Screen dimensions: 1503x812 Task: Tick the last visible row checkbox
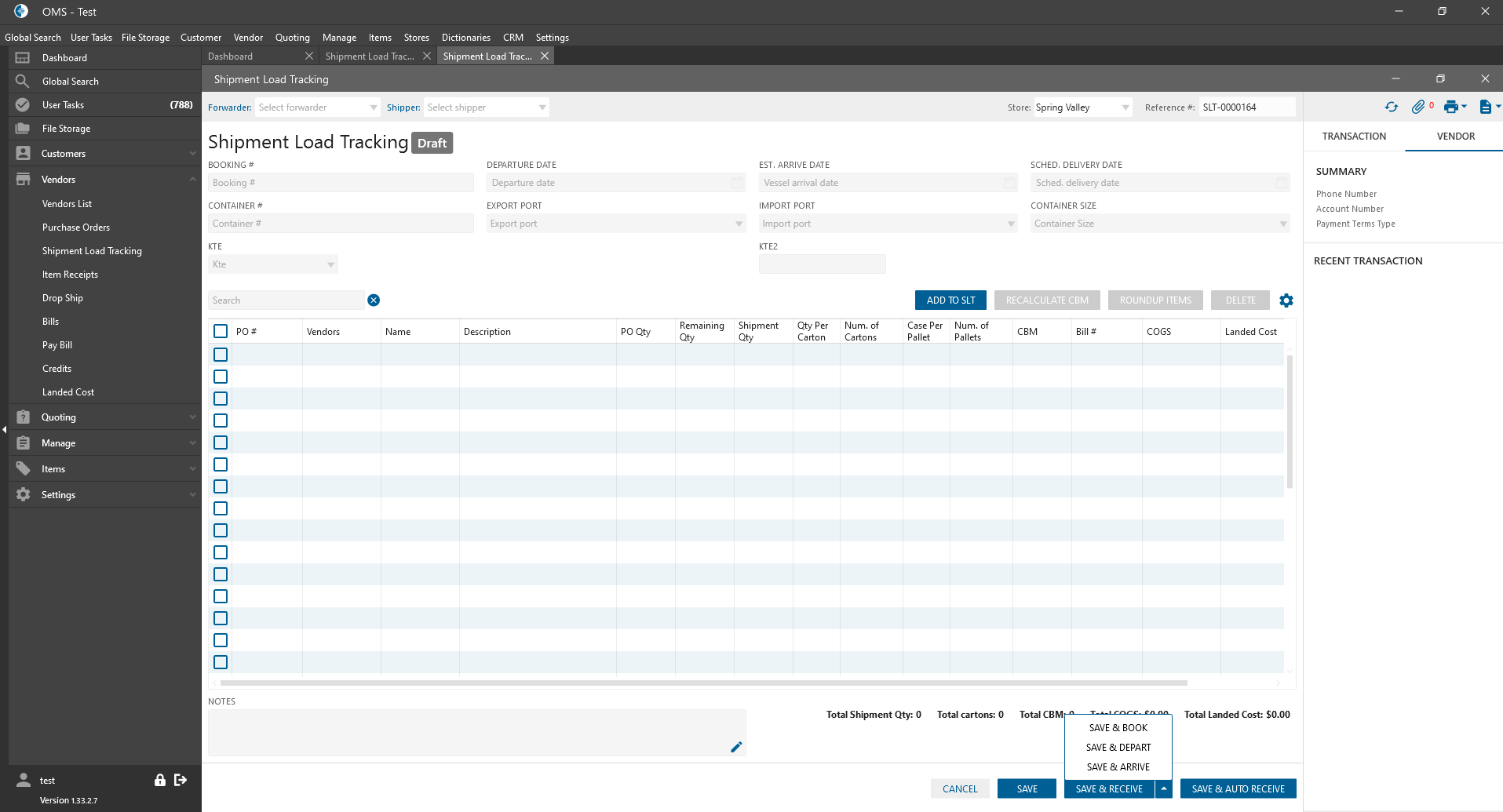221,662
